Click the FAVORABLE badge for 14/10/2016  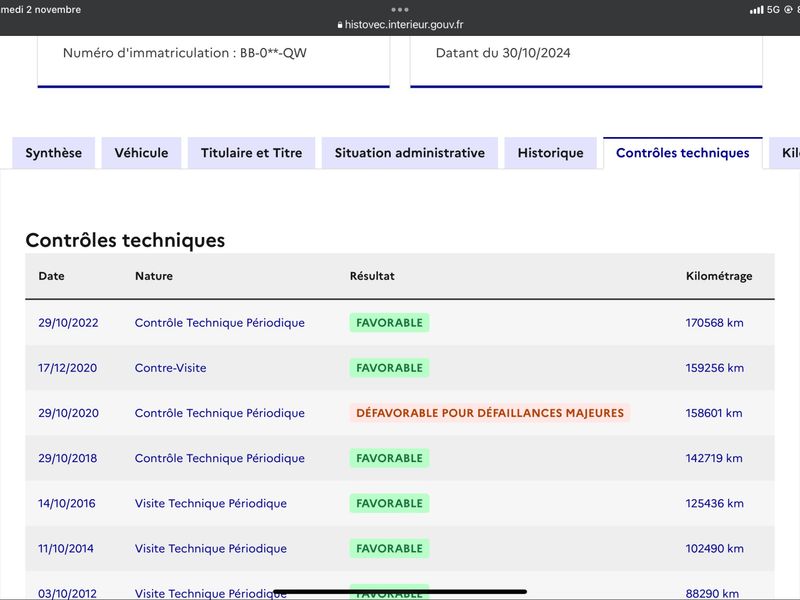pyautogui.click(x=389, y=504)
